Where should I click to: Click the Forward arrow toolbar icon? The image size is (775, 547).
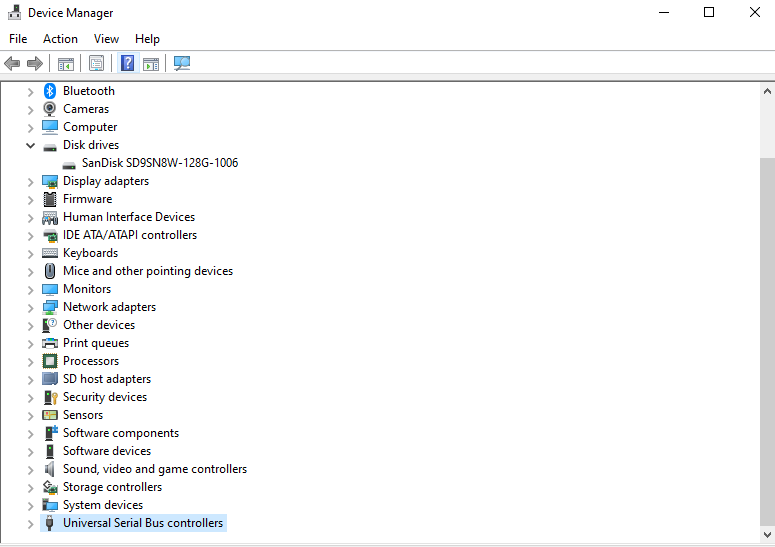[x=35, y=63]
